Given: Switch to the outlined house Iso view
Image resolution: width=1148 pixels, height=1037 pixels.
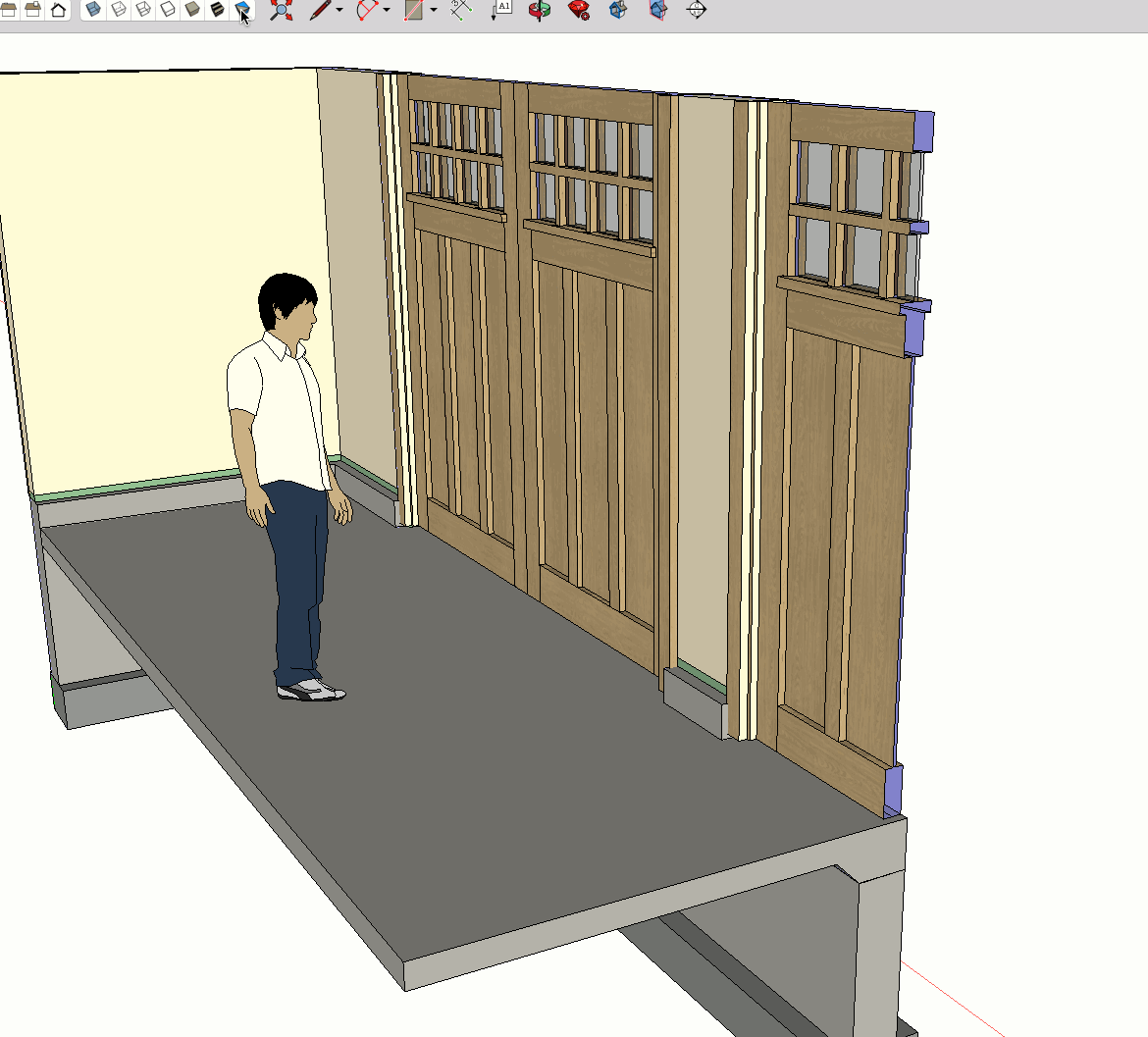Looking at the screenshot, I should [58, 10].
